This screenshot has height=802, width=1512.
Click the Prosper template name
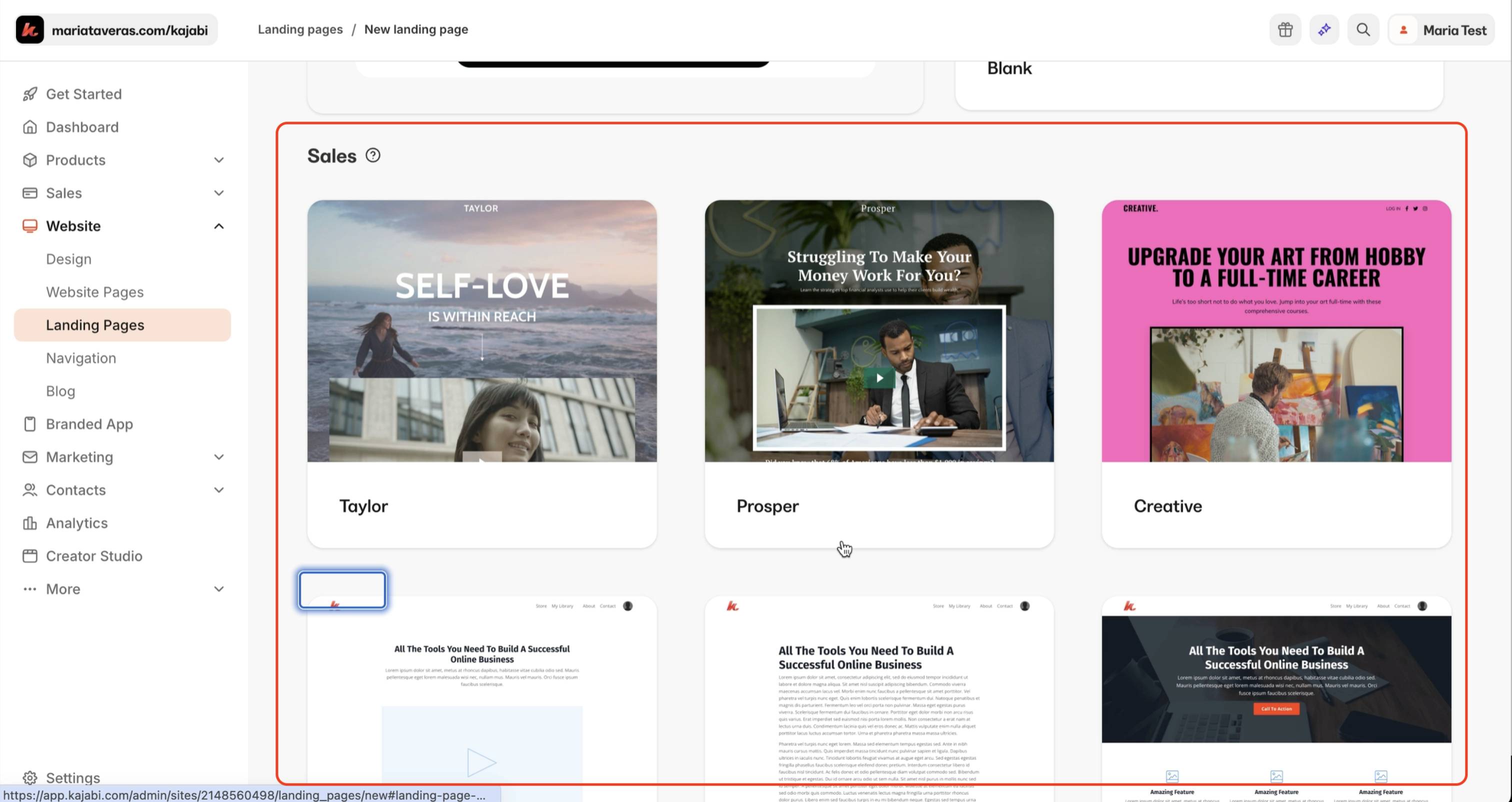767,506
